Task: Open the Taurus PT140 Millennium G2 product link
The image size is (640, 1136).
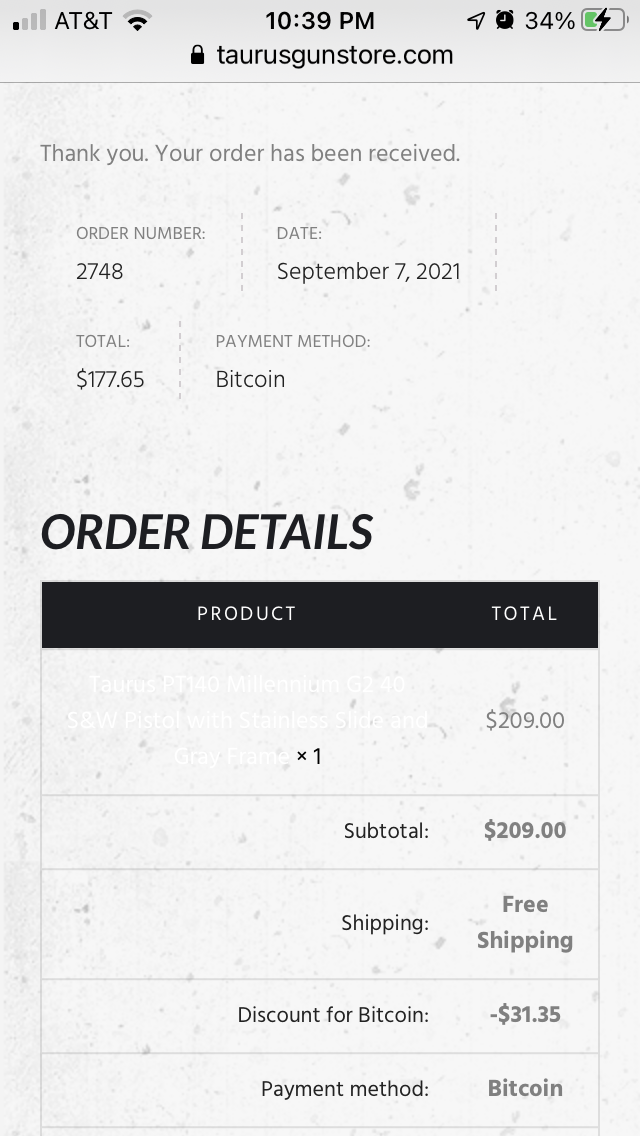Action: (x=248, y=720)
